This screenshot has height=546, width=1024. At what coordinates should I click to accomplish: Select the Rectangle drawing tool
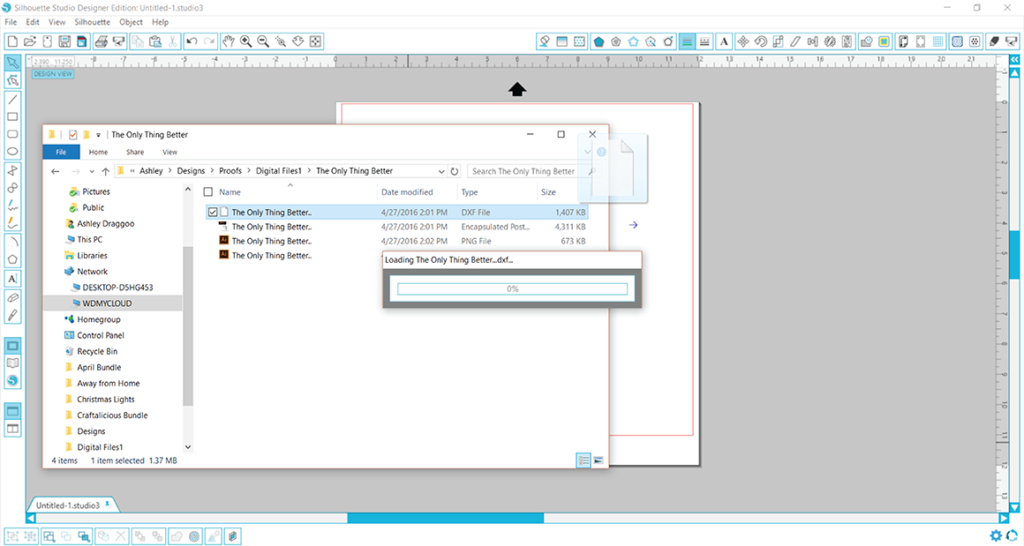pyautogui.click(x=12, y=117)
